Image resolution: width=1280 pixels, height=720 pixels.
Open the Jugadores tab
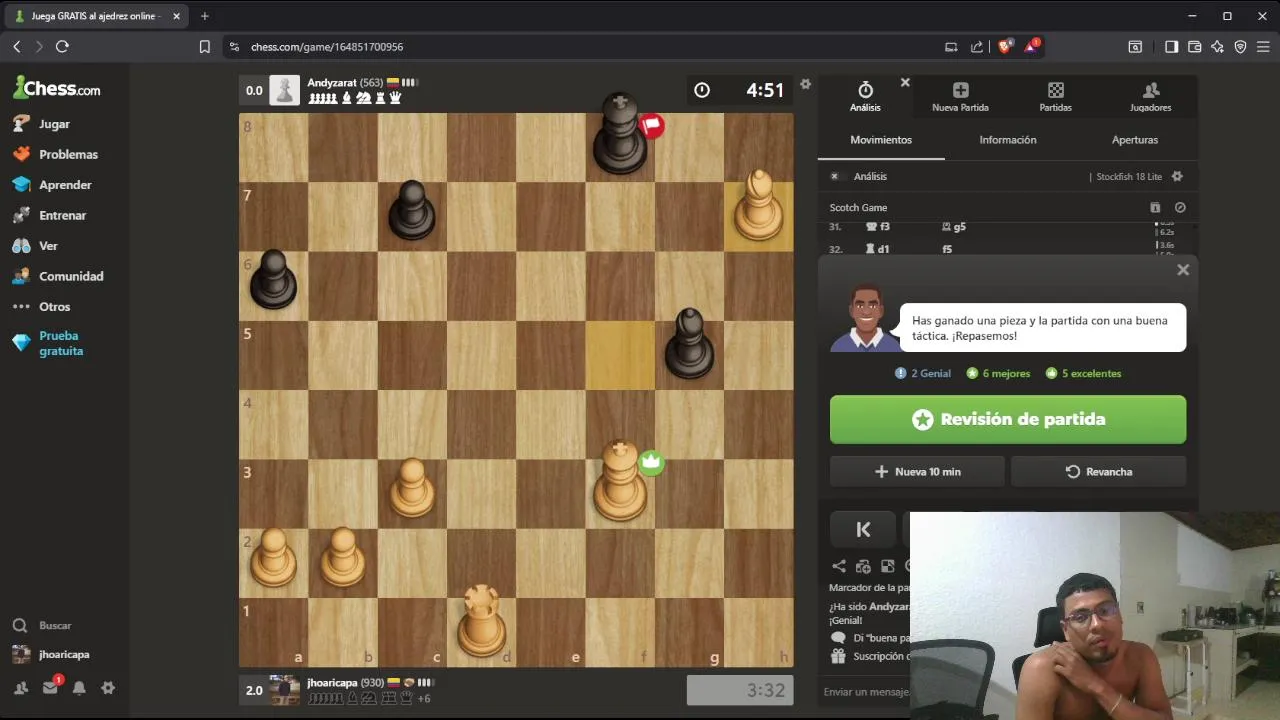pyautogui.click(x=1150, y=96)
